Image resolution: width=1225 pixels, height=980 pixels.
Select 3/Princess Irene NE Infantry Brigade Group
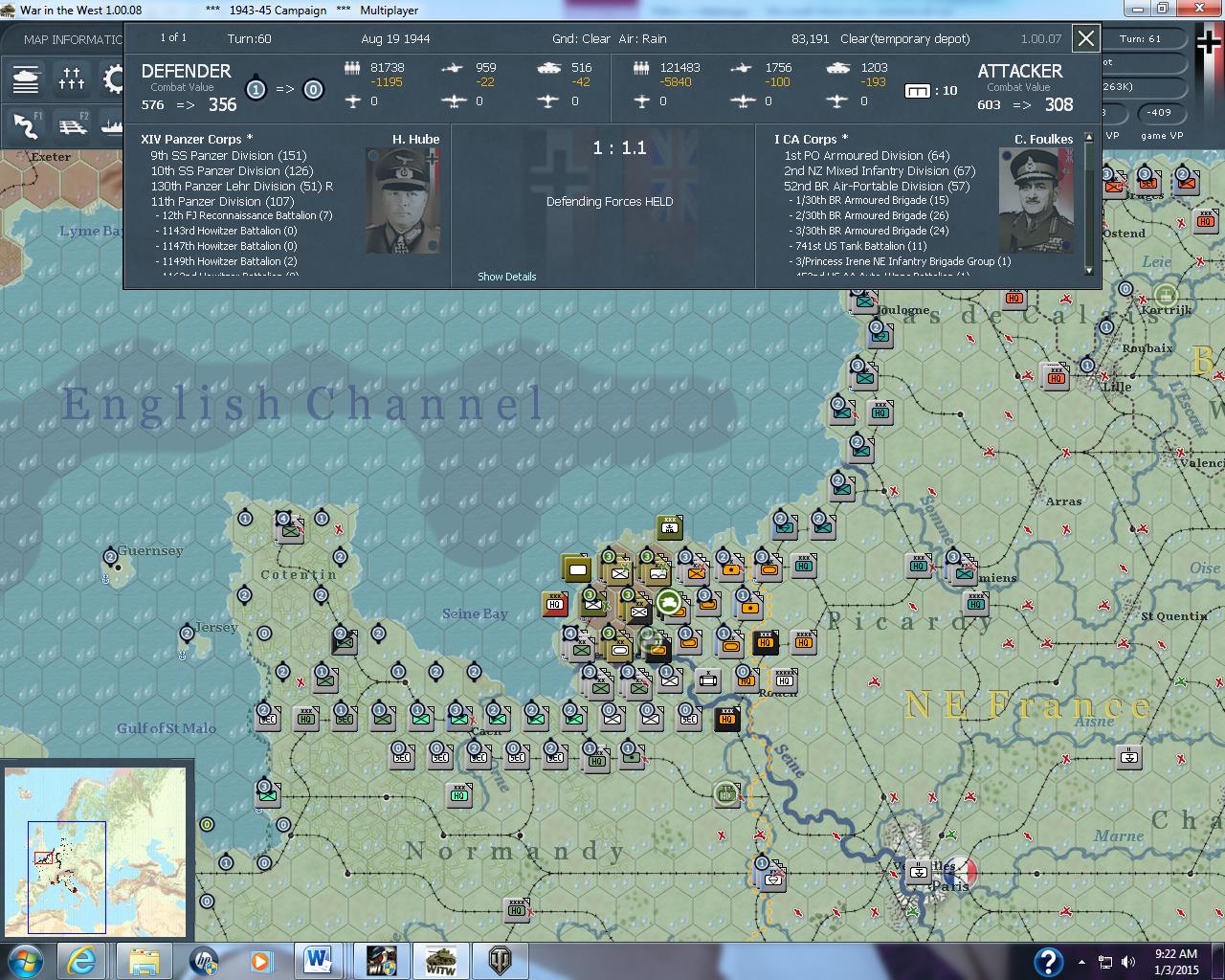902,261
